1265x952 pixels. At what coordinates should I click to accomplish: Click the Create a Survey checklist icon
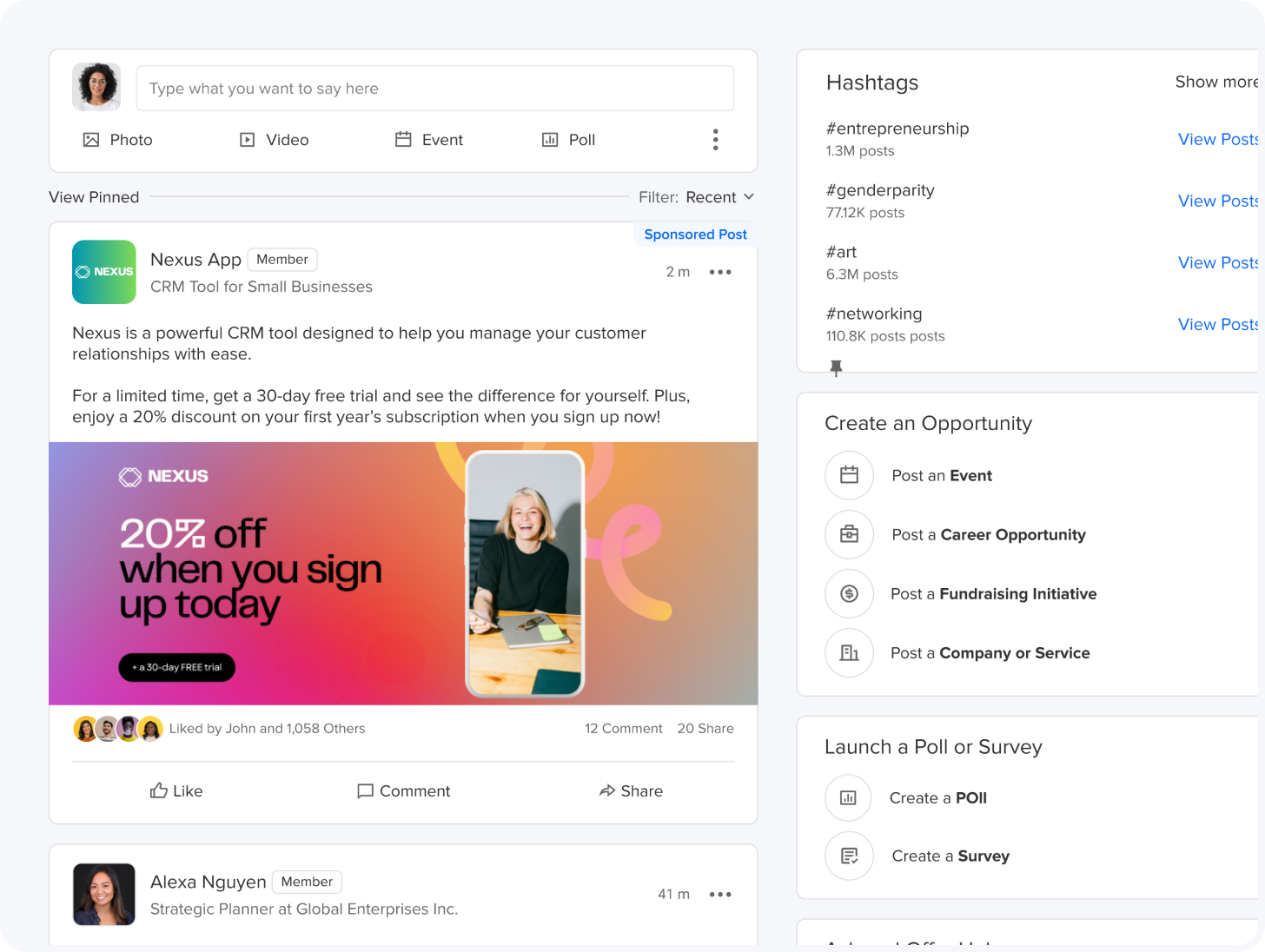click(849, 856)
